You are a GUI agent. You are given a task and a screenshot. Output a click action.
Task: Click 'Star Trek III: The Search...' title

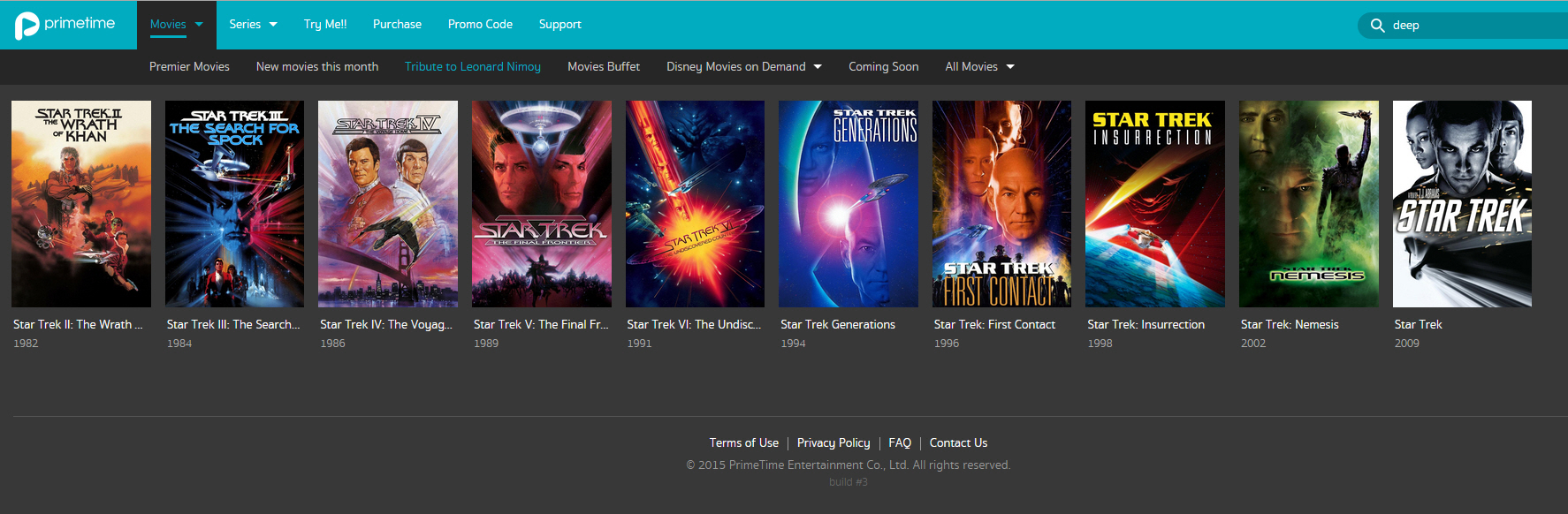233,325
